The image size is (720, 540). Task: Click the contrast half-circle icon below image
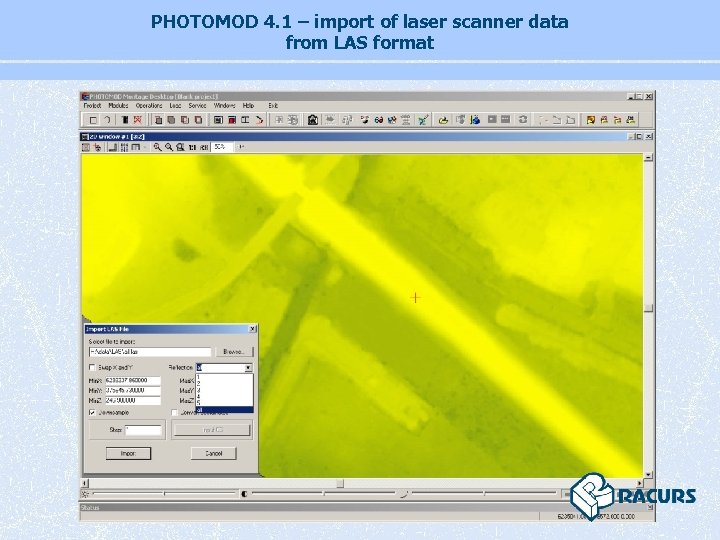click(x=244, y=494)
